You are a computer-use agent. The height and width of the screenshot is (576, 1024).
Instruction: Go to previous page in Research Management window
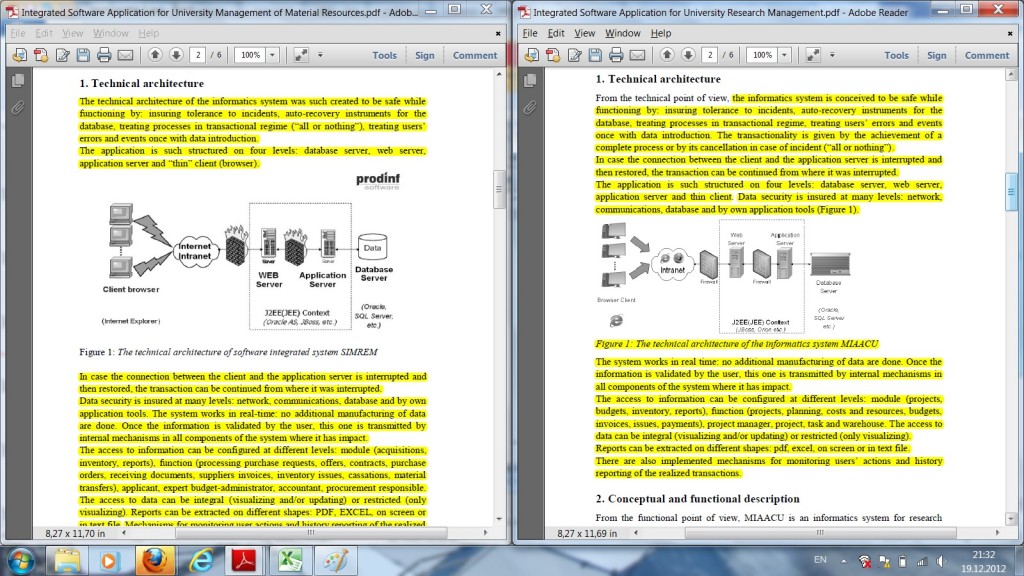(x=667, y=55)
